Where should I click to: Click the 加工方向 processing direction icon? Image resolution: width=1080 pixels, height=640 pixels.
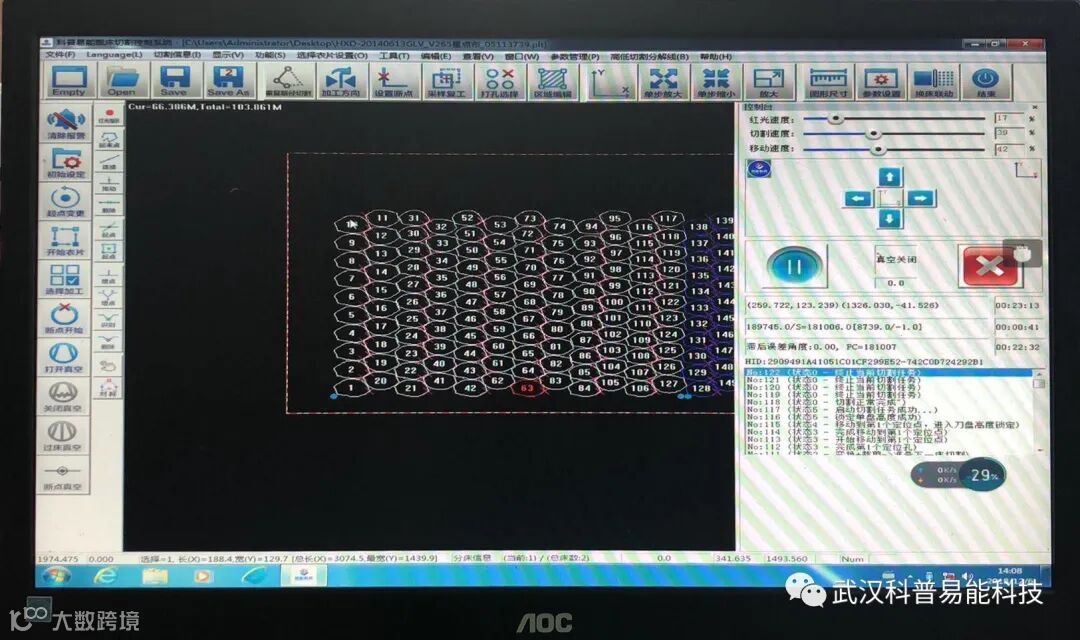pos(340,81)
